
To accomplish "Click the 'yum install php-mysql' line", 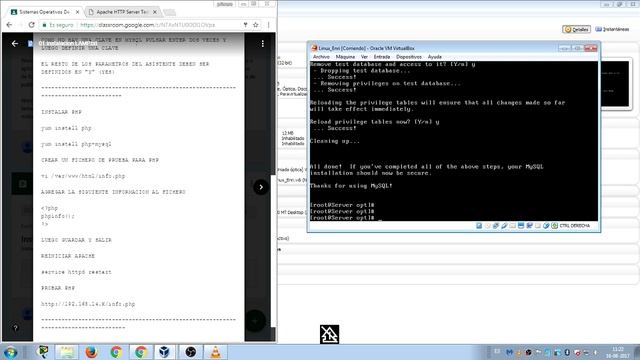I will pos(76,144).
